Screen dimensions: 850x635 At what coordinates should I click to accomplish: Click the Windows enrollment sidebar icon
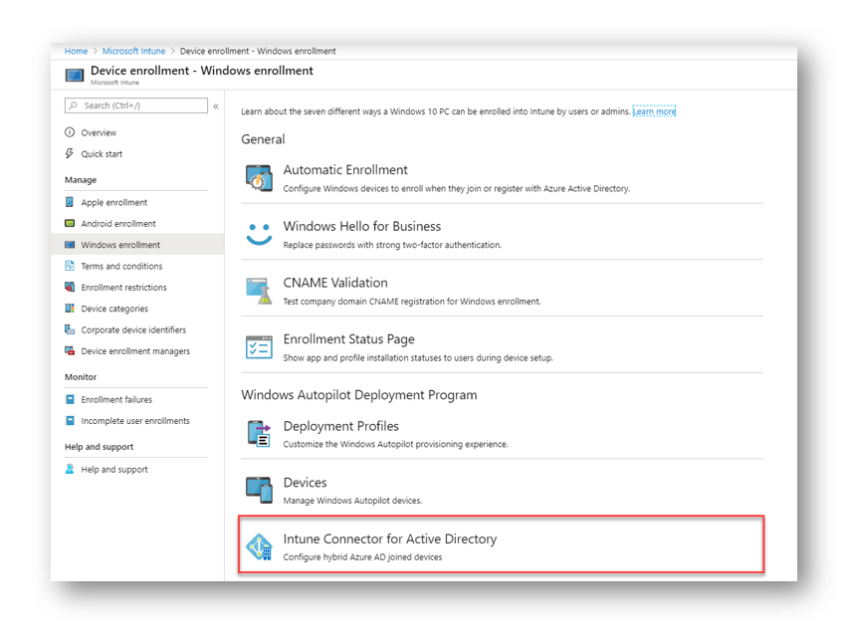(x=70, y=245)
